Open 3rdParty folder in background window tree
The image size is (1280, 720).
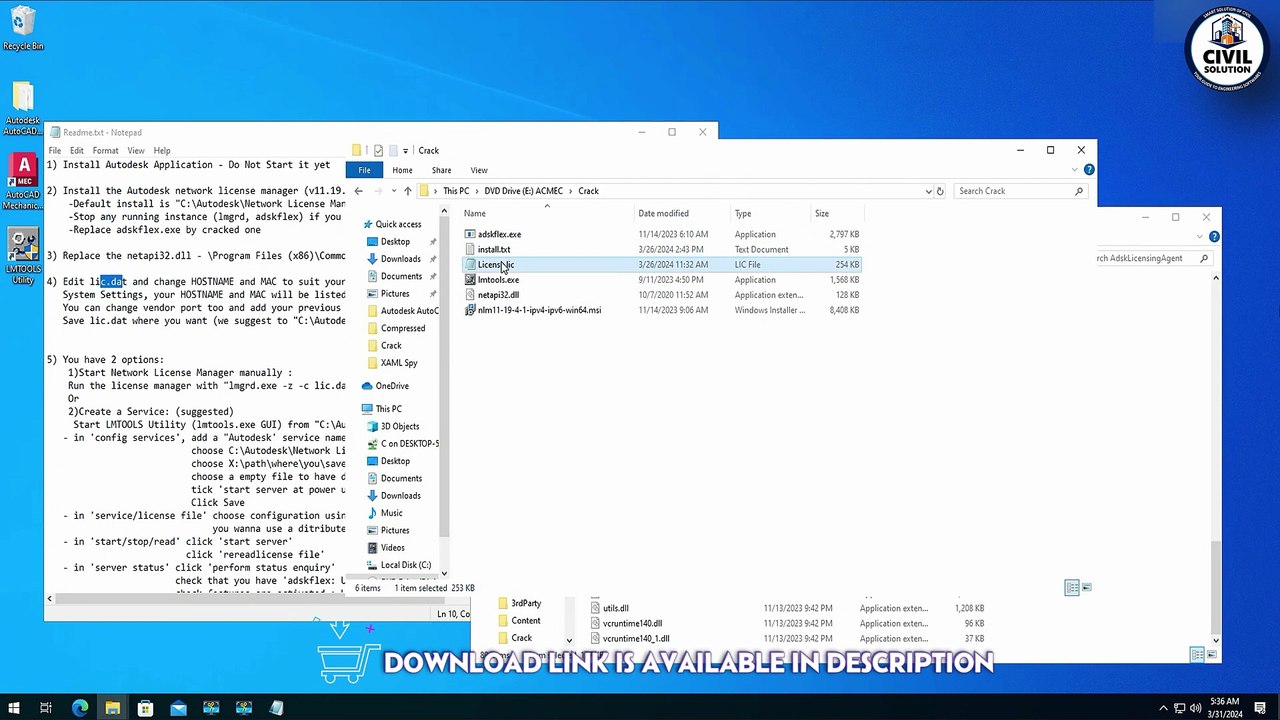coord(526,604)
